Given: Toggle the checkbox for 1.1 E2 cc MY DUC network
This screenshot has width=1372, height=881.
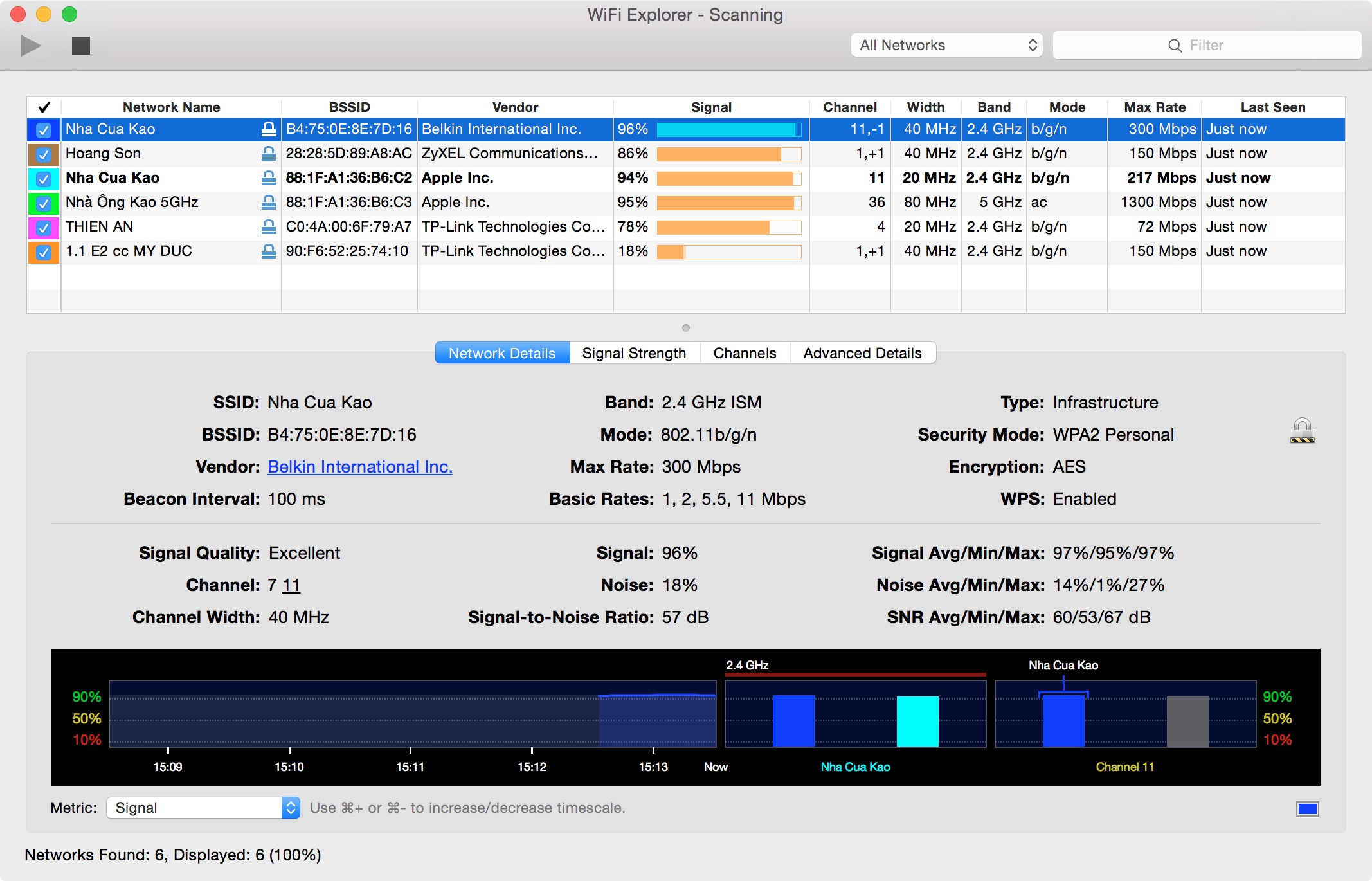Looking at the screenshot, I should [43, 251].
